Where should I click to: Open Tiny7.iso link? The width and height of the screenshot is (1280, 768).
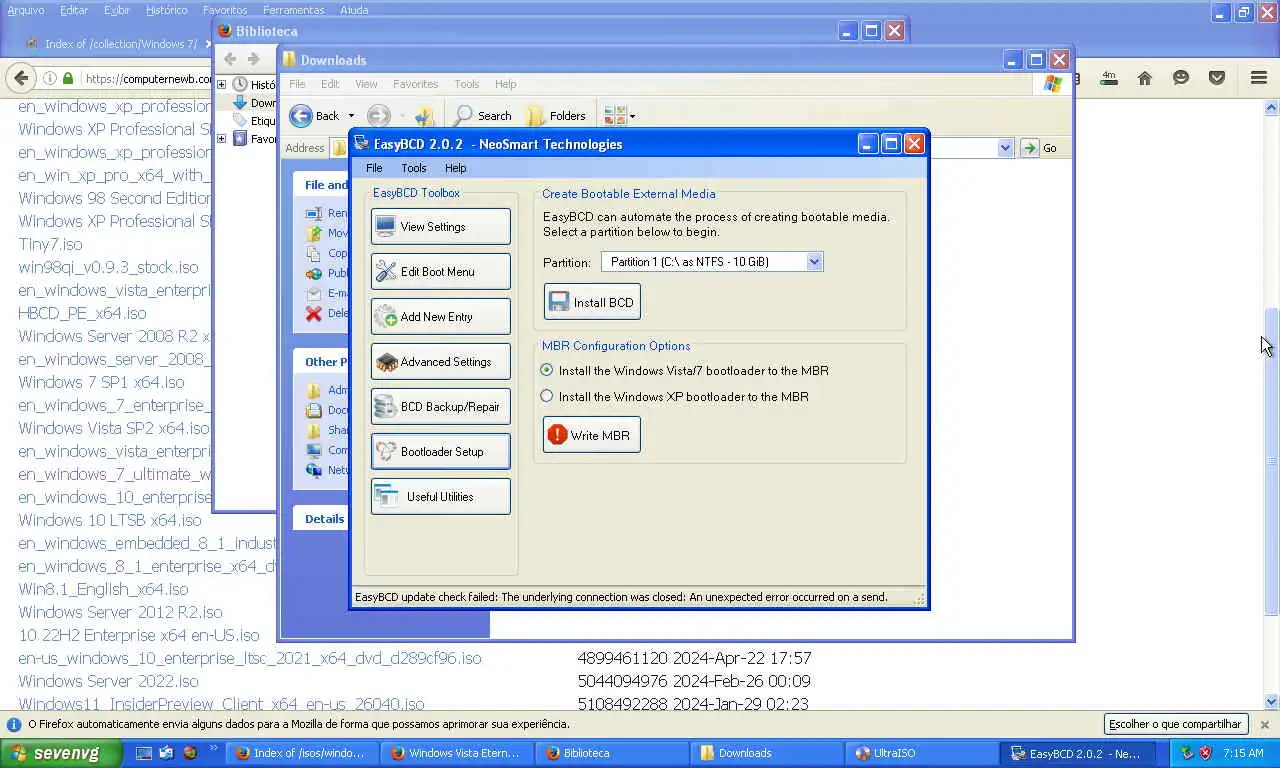(50, 244)
